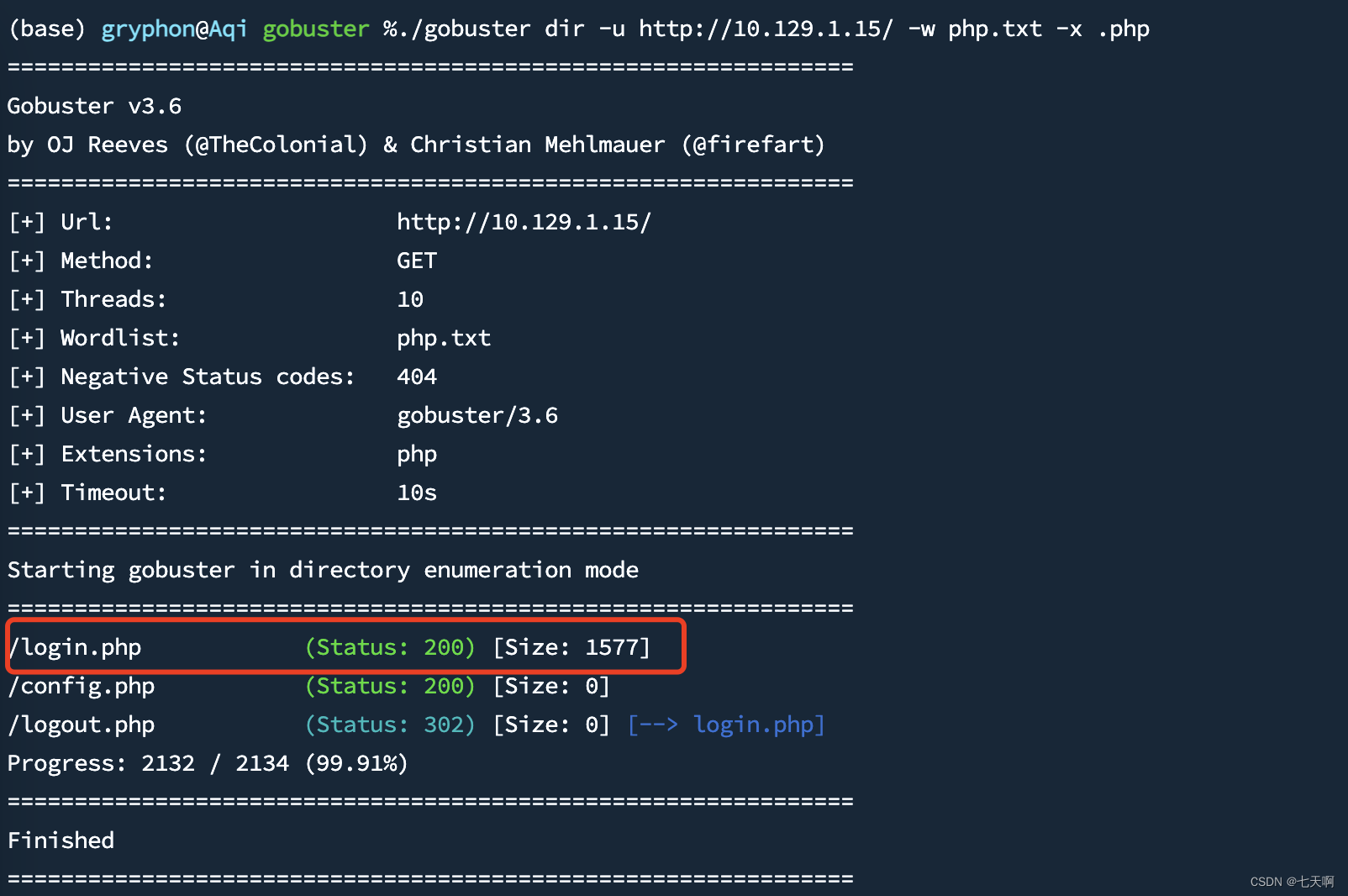Click the Url value http://10.129.1.15/

coord(524,222)
